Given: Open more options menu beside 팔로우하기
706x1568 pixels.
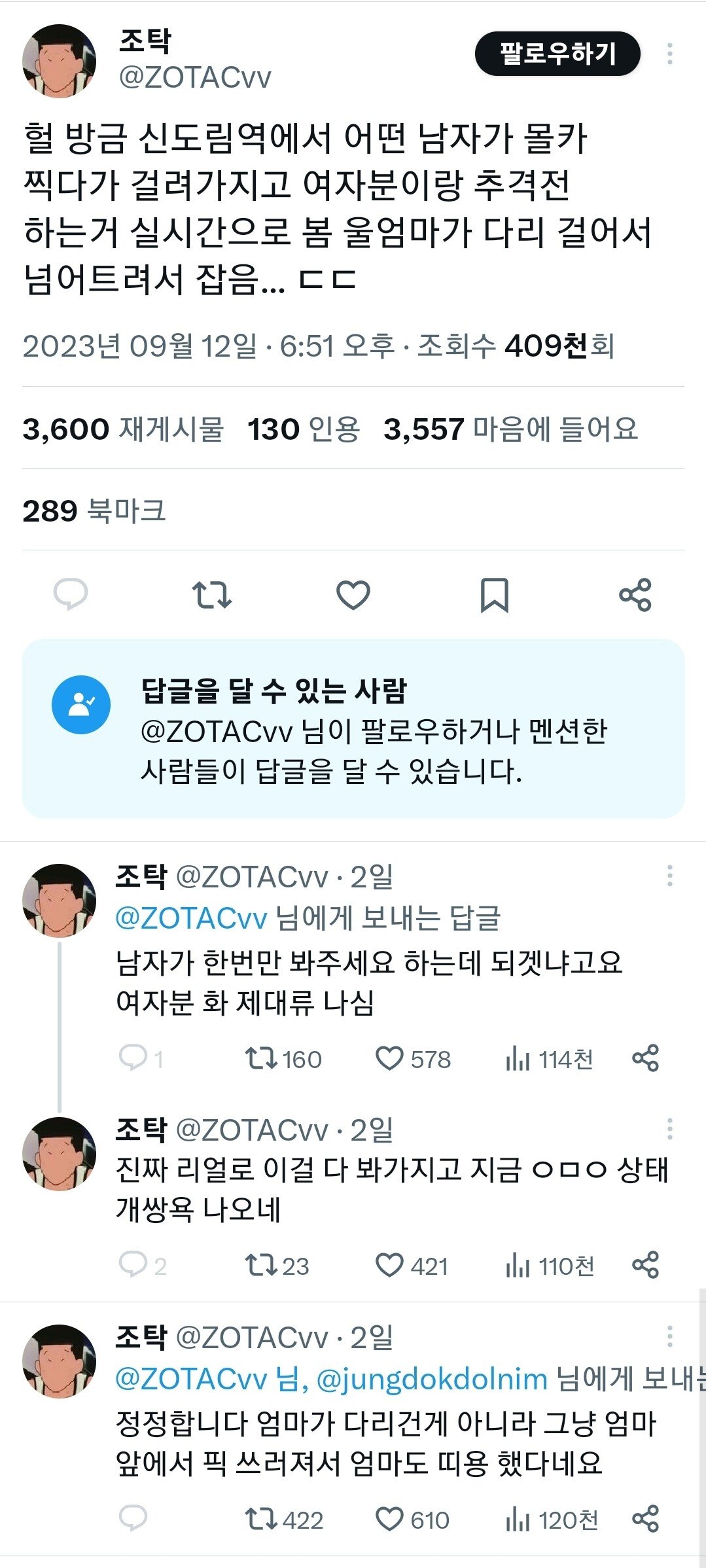Looking at the screenshot, I should (x=669, y=54).
